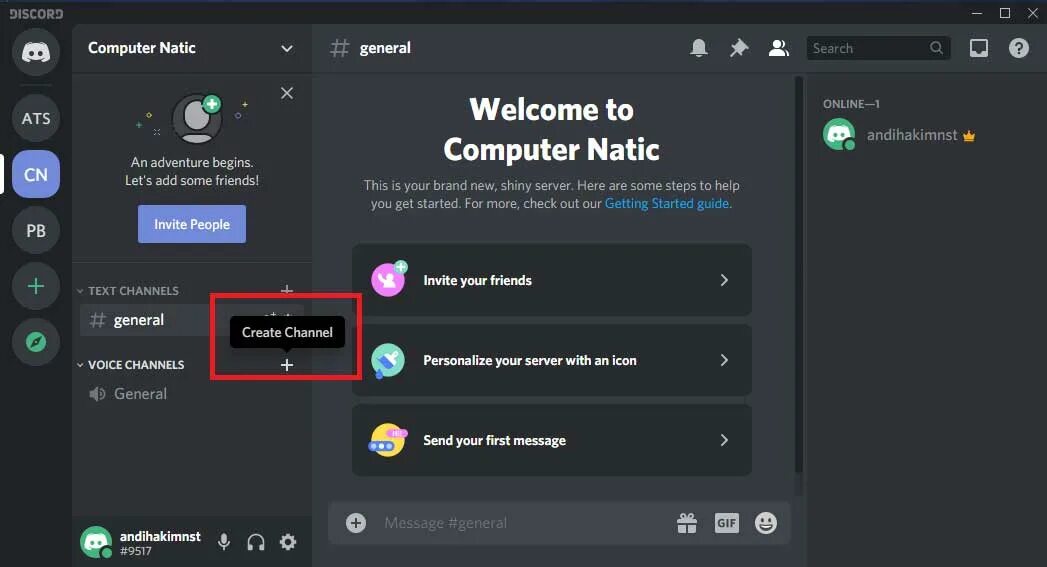Click the general channel header title

385,48
